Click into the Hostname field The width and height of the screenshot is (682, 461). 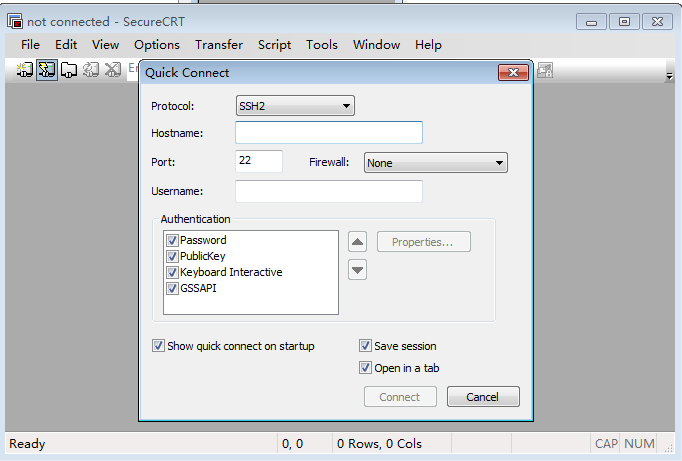click(x=329, y=133)
